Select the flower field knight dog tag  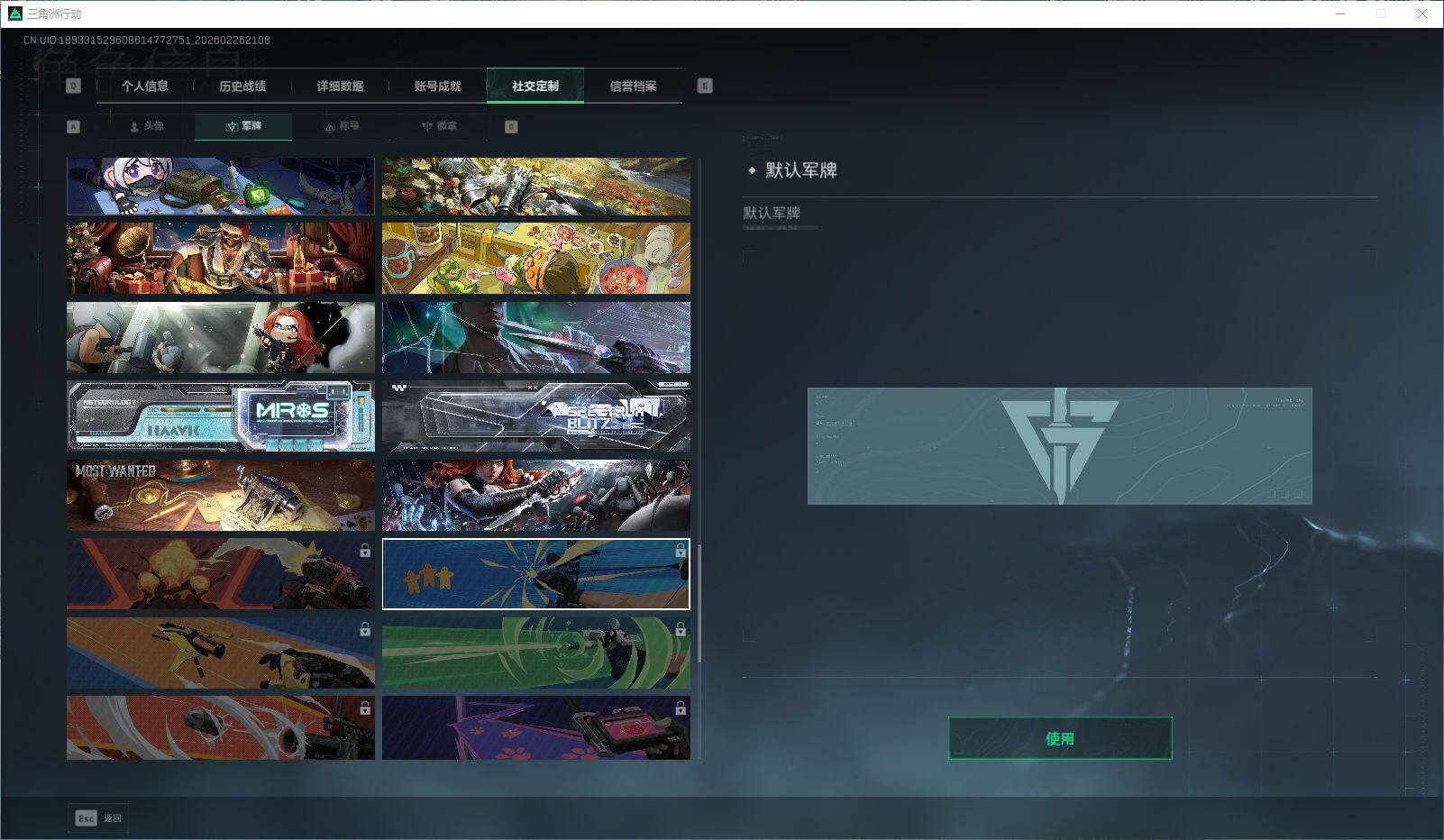pos(536,187)
